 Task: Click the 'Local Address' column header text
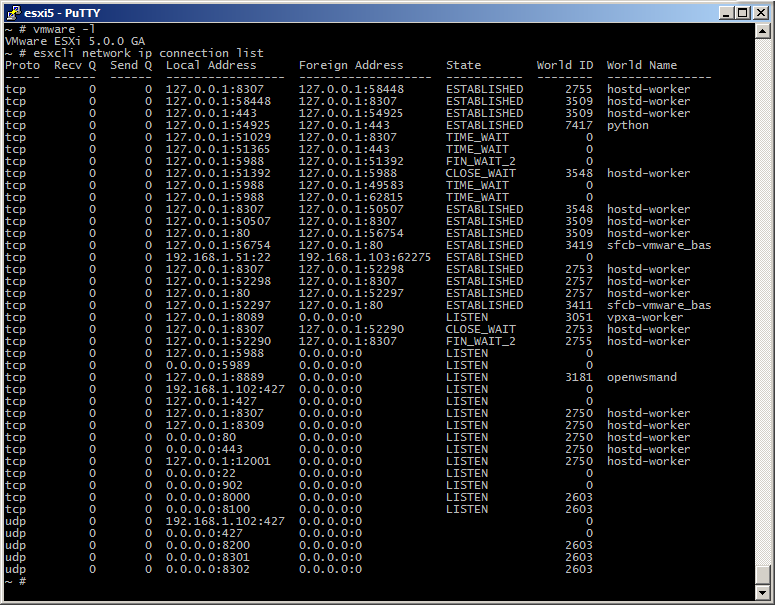click(x=211, y=65)
